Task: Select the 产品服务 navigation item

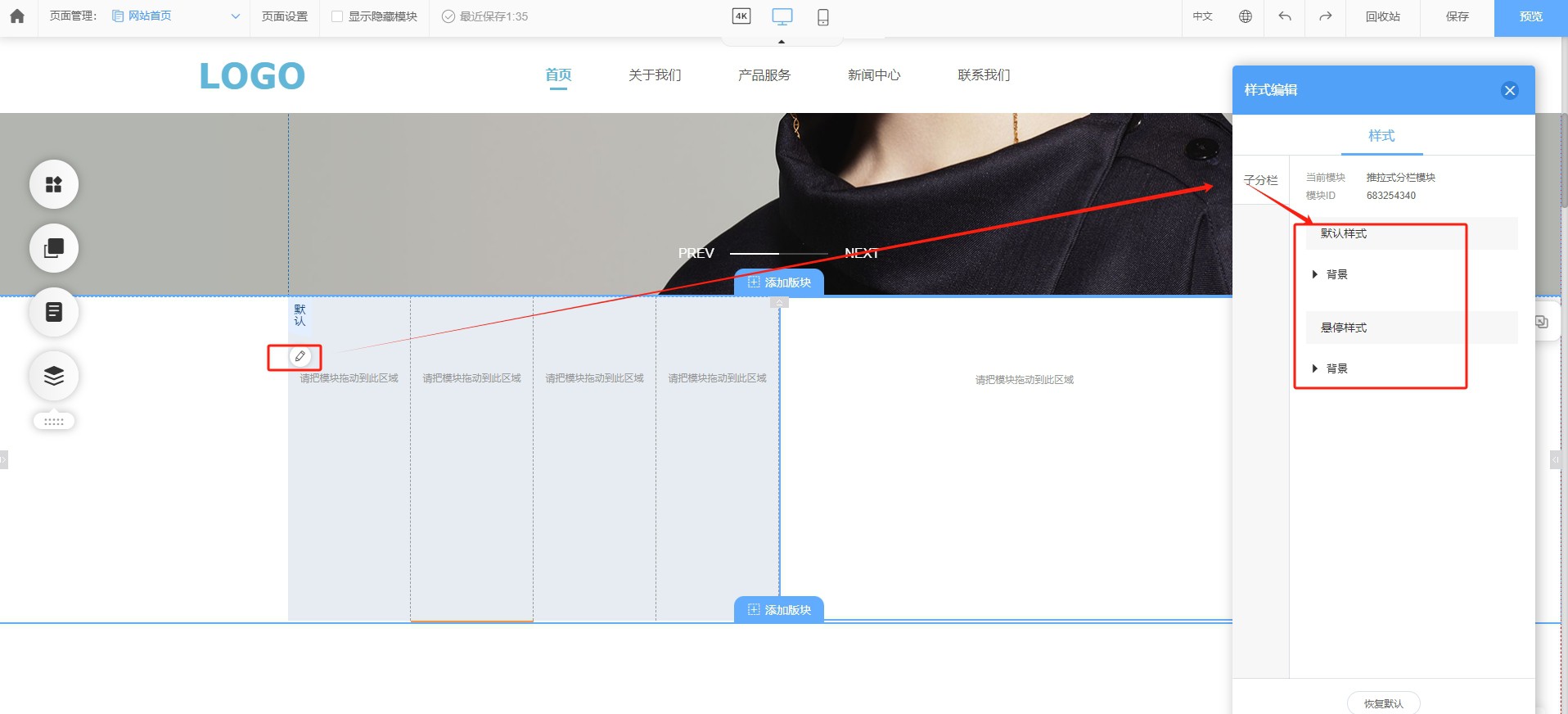Action: (764, 75)
